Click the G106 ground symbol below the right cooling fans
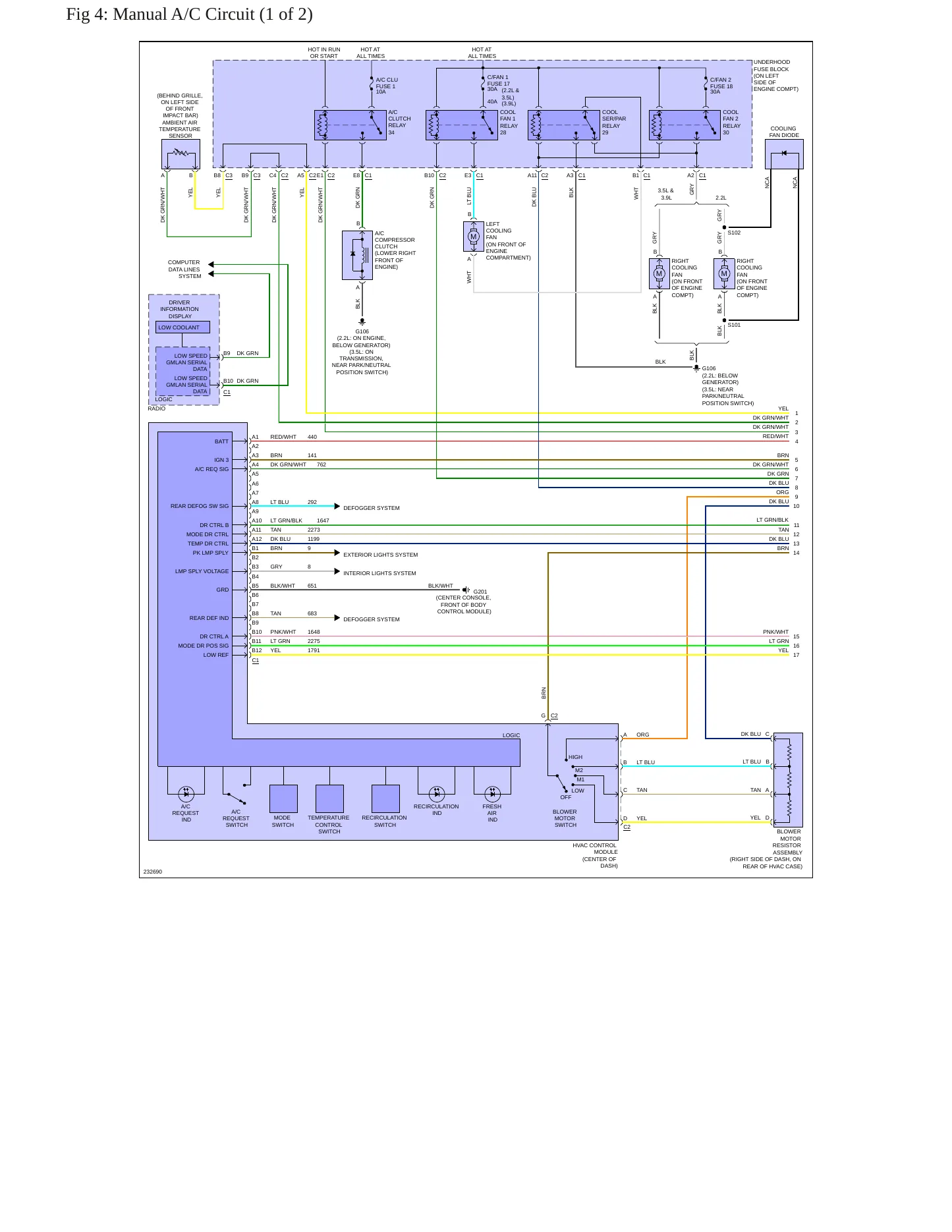The image size is (952, 1232). click(696, 368)
